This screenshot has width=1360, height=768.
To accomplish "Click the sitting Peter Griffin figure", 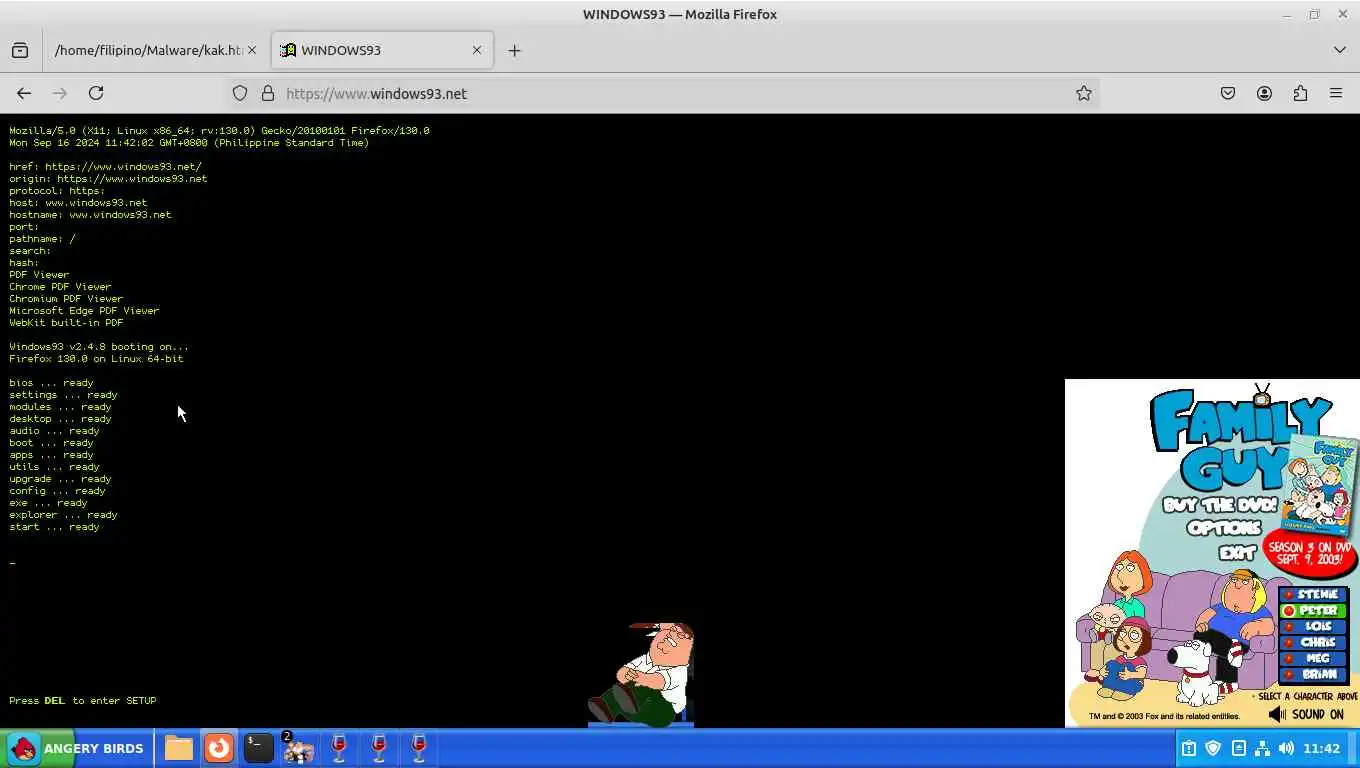I will click(642, 673).
